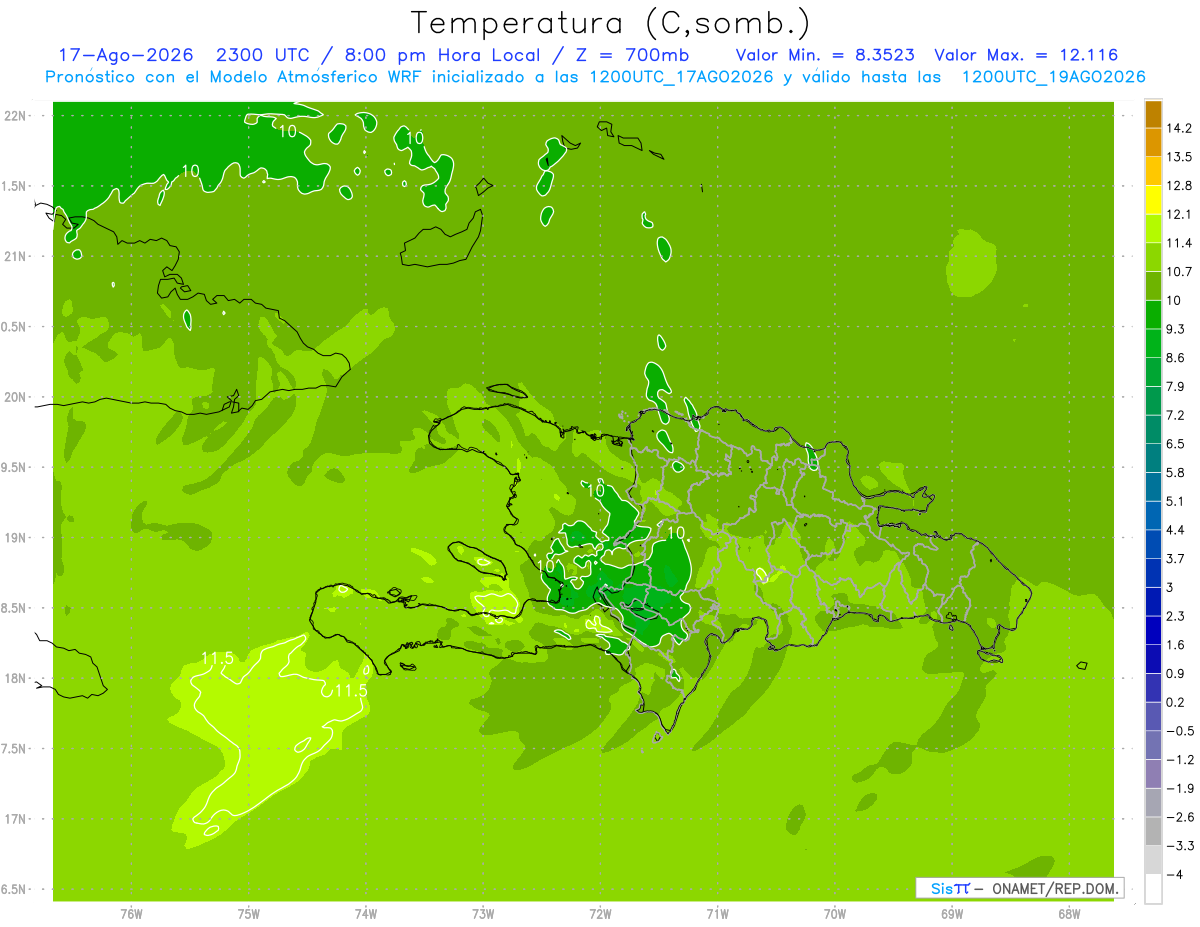This screenshot has width=1200, height=927.
Task: Click the '71W' longitude axis label
Action: [x=717, y=914]
